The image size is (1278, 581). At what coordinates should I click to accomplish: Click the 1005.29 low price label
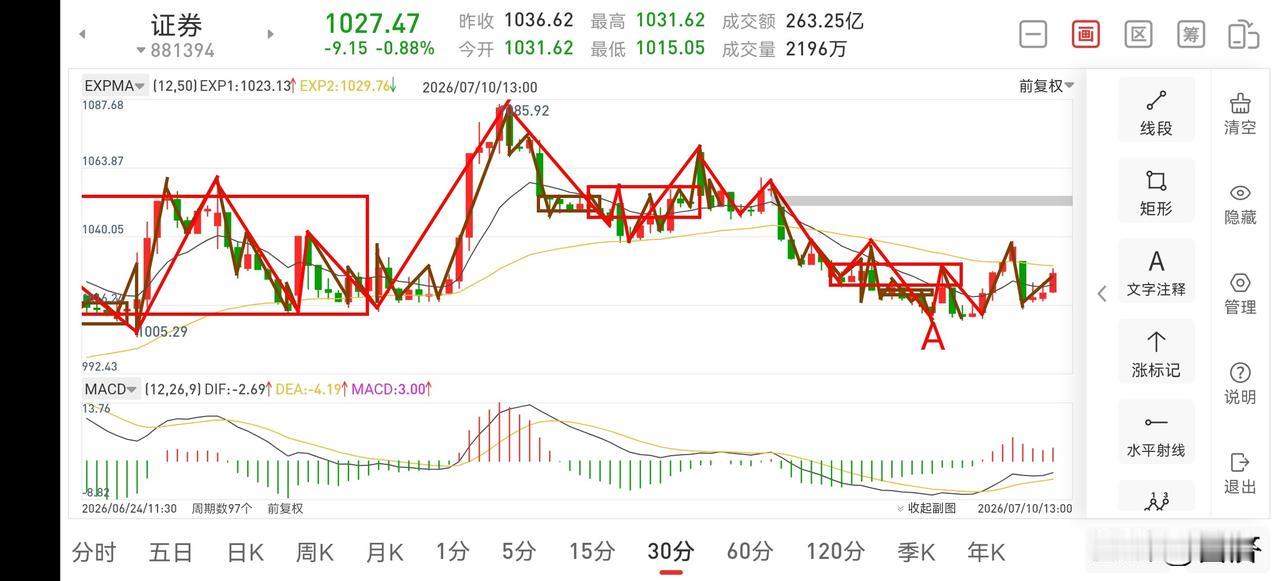click(161, 331)
